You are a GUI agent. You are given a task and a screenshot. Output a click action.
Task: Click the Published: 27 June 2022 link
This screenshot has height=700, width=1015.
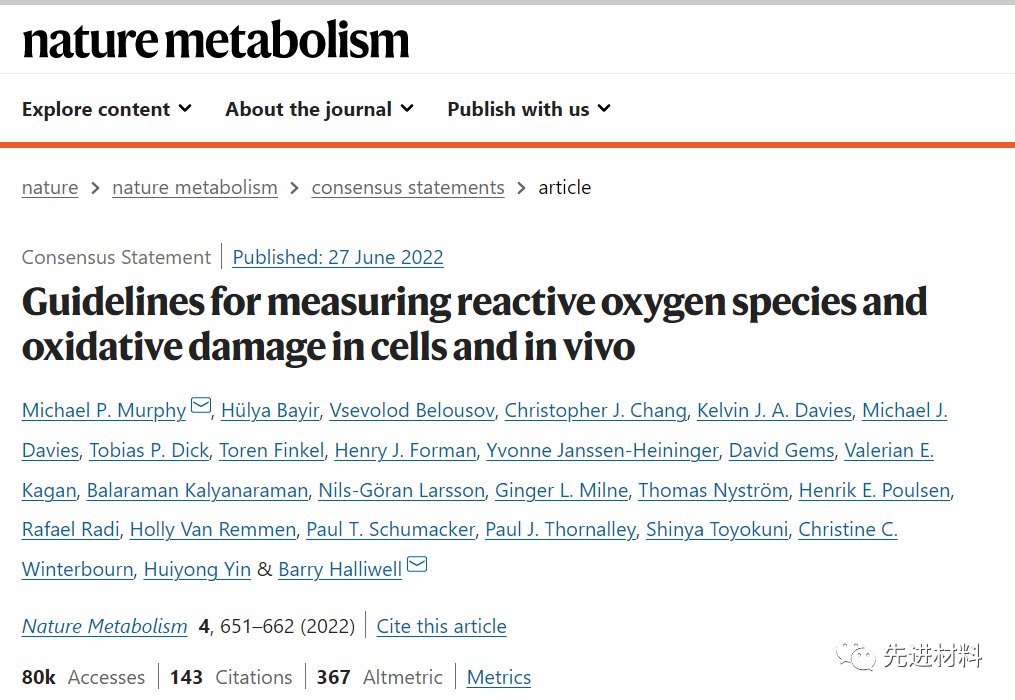pyautogui.click(x=338, y=257)
